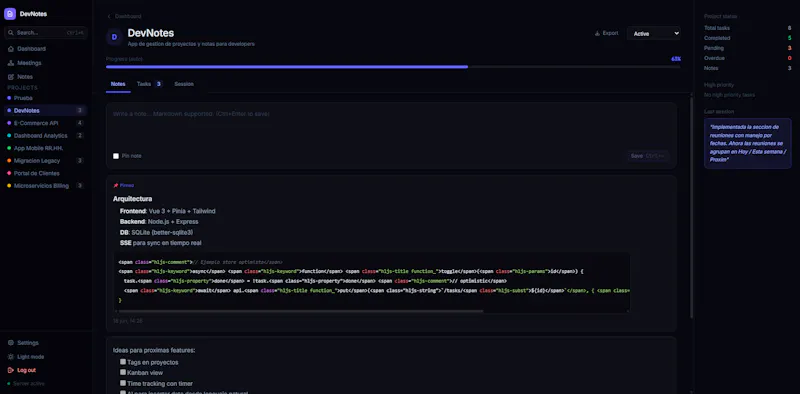Image resolution: width=800 pixels, height=394 pixels.
Task: Select the DevNotes project in sidebar
Action: coord(45,110)
